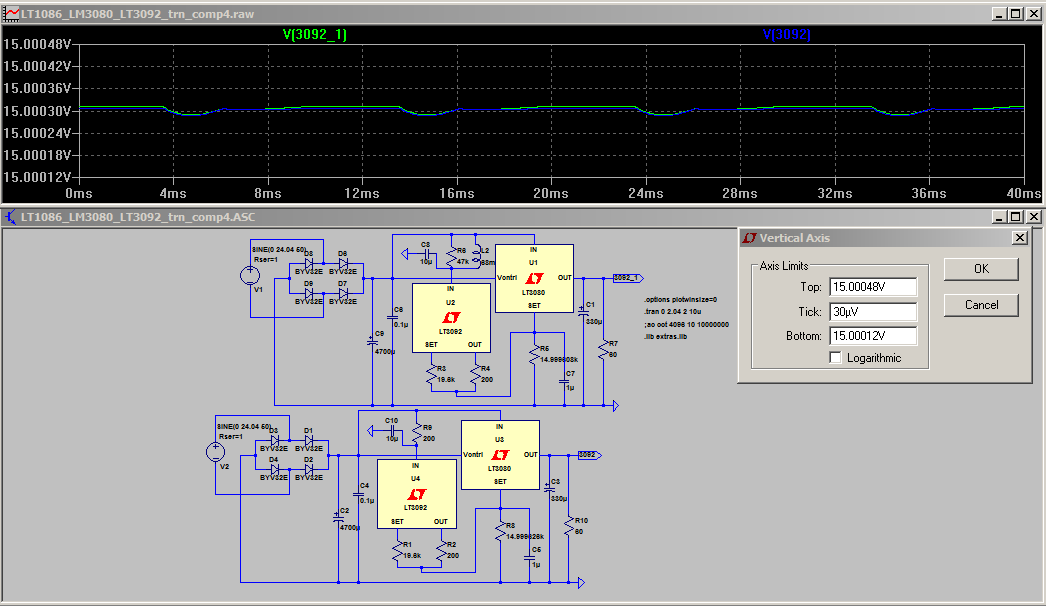Focus the Top axis limit field

[x=873, y=287]
